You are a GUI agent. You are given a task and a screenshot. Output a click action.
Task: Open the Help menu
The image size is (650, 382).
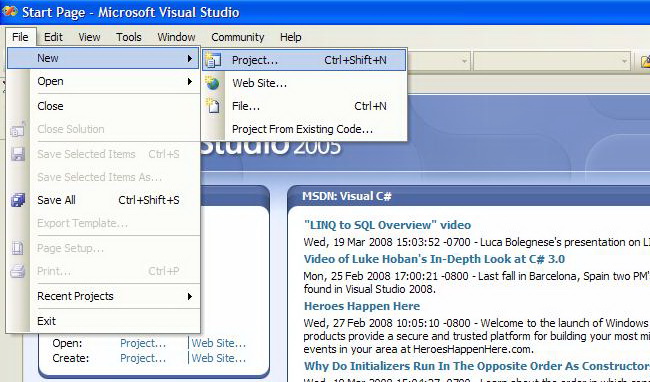[290, 37]
